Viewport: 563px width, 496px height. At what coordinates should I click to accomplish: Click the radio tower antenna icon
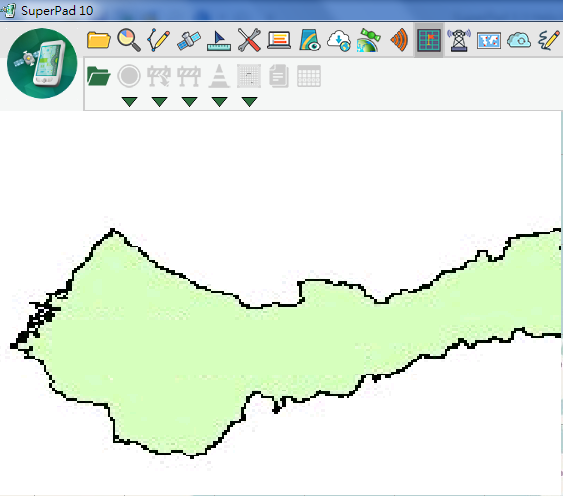coord(459,40)
